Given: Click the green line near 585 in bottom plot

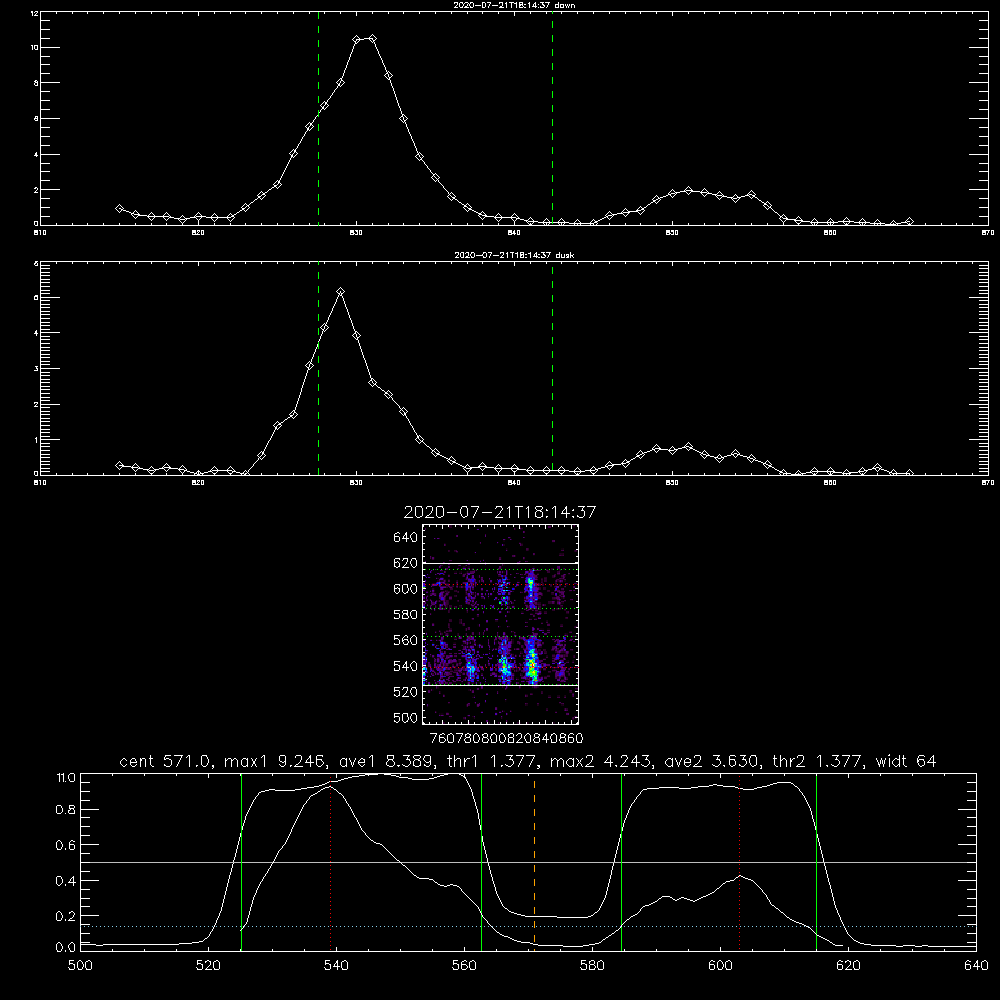Looking at the screenshot, I should pyautogui.click(x=621, y=861).
